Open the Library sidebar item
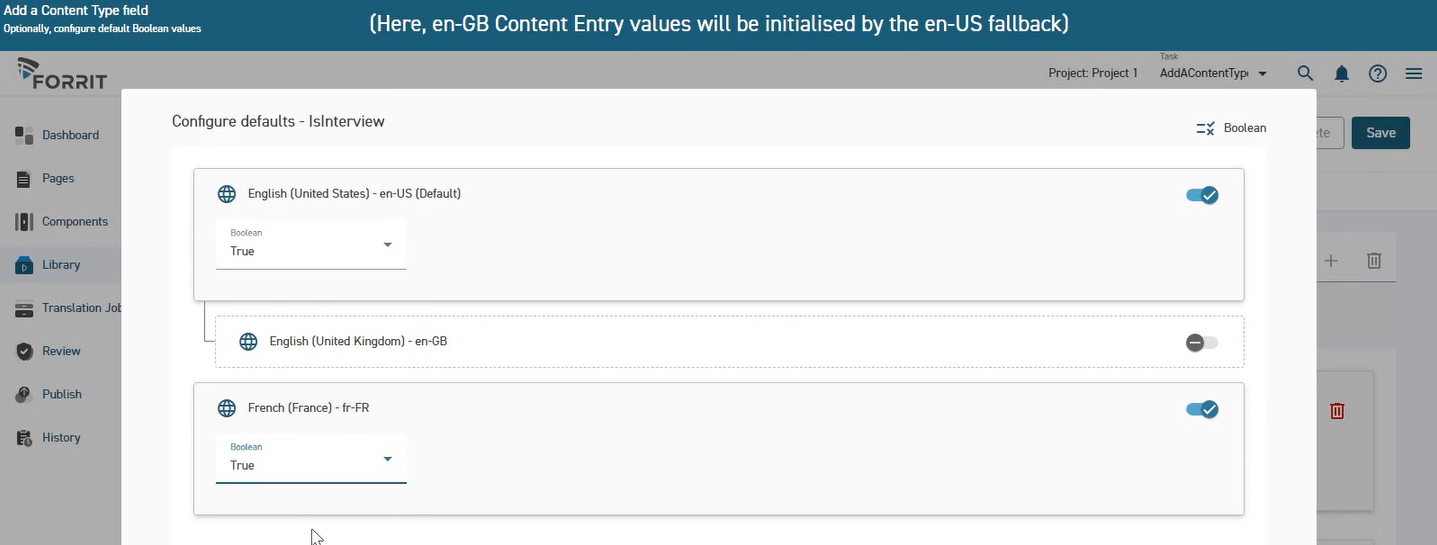Image resolution: width=1437 pixels, height=545 pixels. click(60, 265)
